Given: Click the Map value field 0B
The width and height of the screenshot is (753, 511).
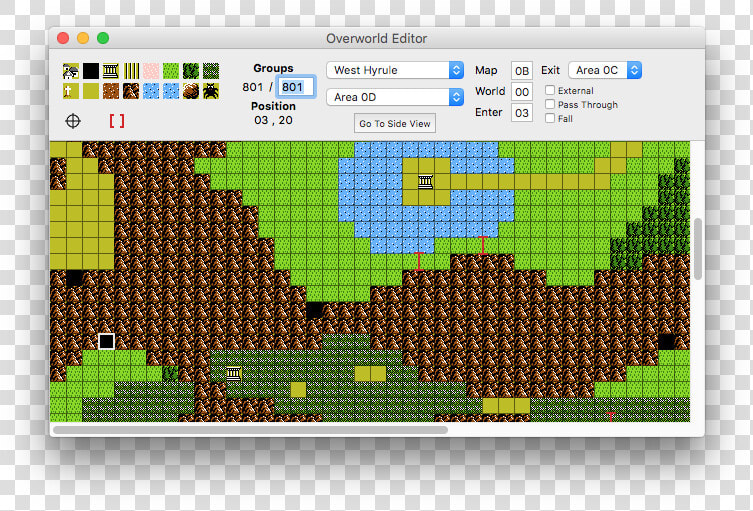Looking at the screenshot, I should pyautogui.click(x=522, y=71).
